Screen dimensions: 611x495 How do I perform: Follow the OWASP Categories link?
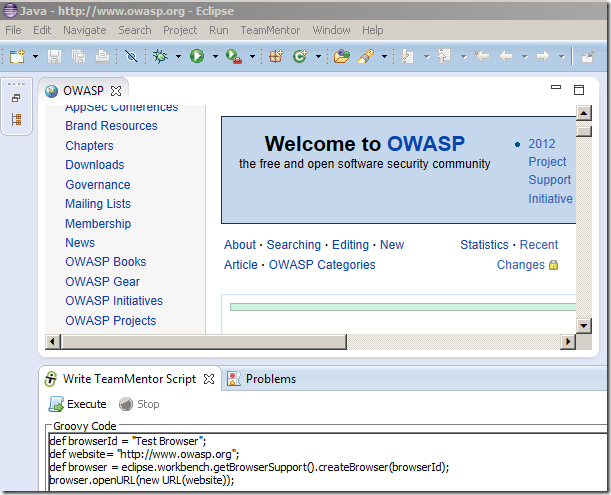click(322, 265)
